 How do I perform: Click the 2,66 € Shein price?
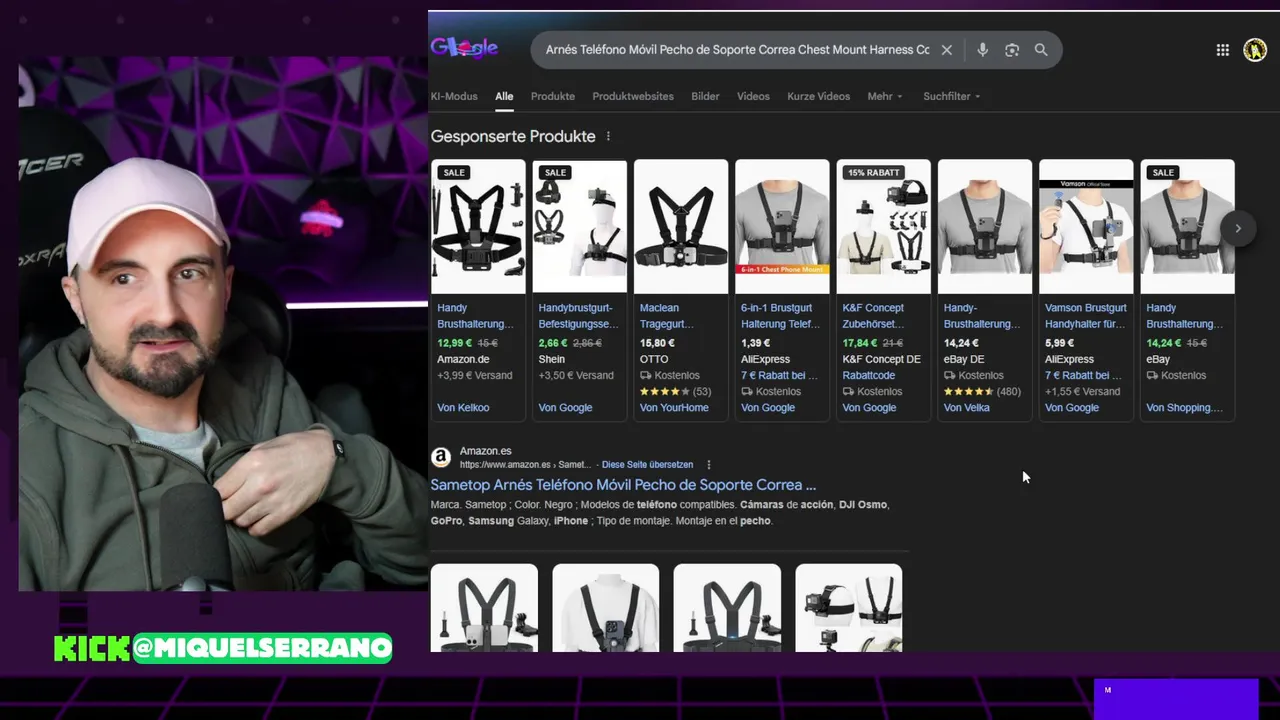[553, 343]
